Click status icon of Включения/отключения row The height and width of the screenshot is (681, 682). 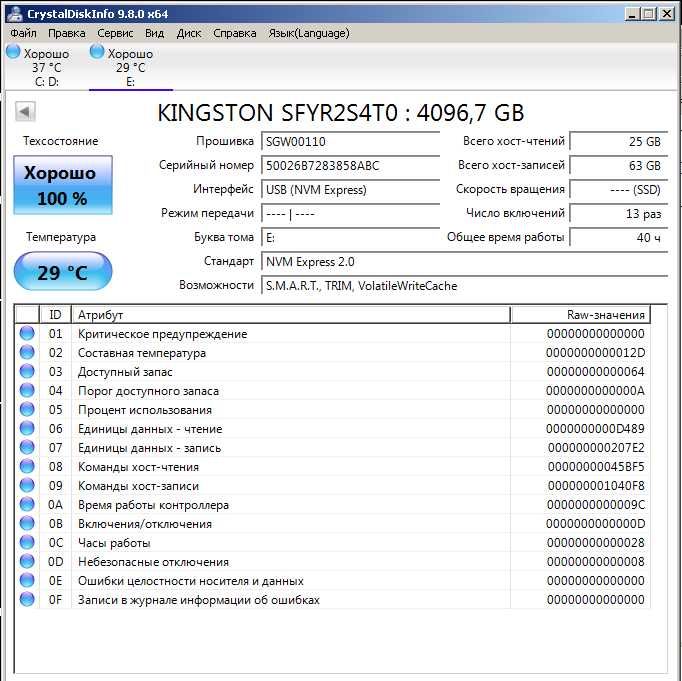point(27,524)
